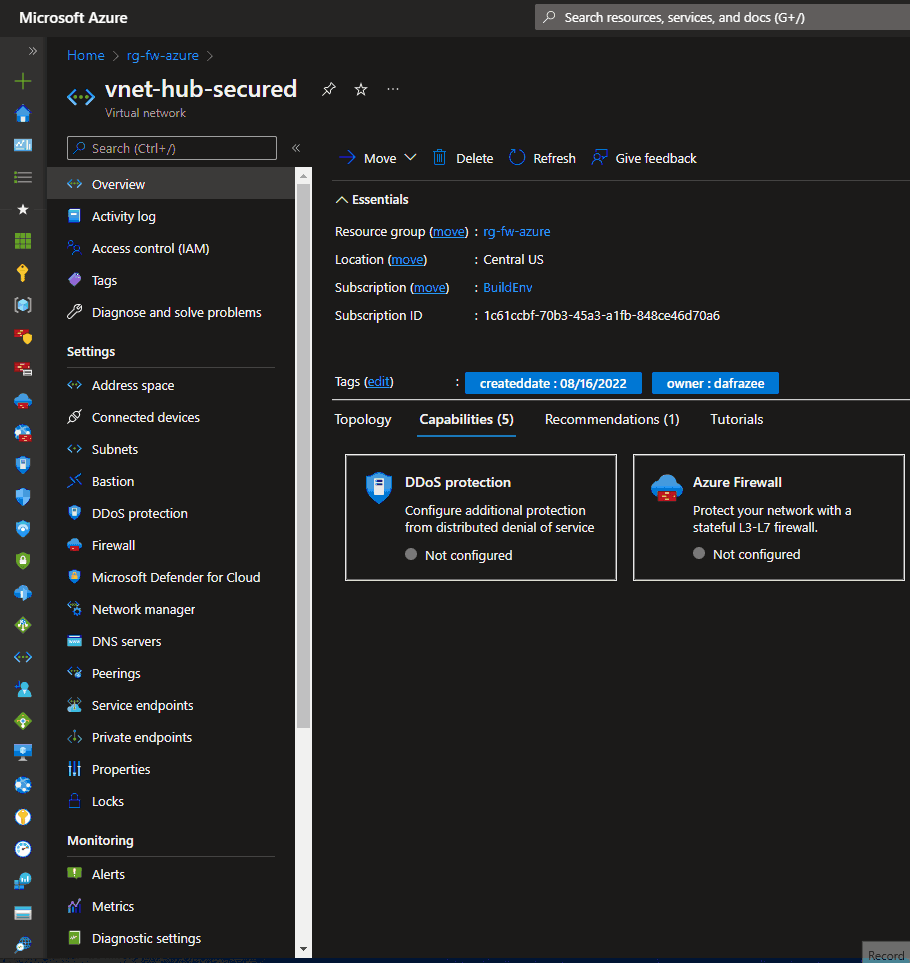Click the Create a resource plus icon
The image size is (910, 963).
pos(23,81)
